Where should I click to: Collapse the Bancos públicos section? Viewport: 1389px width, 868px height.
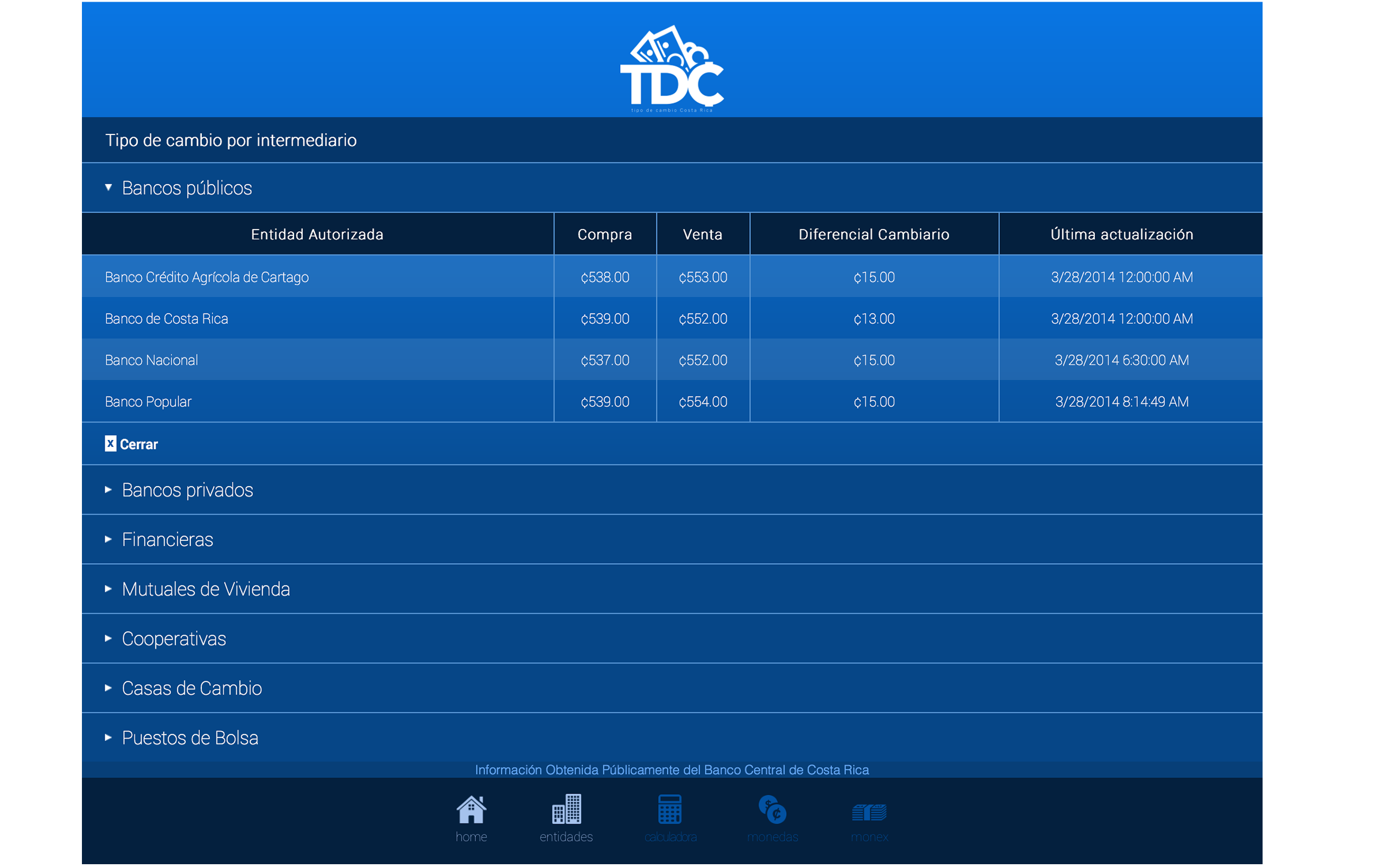click(x=187, y=188)
